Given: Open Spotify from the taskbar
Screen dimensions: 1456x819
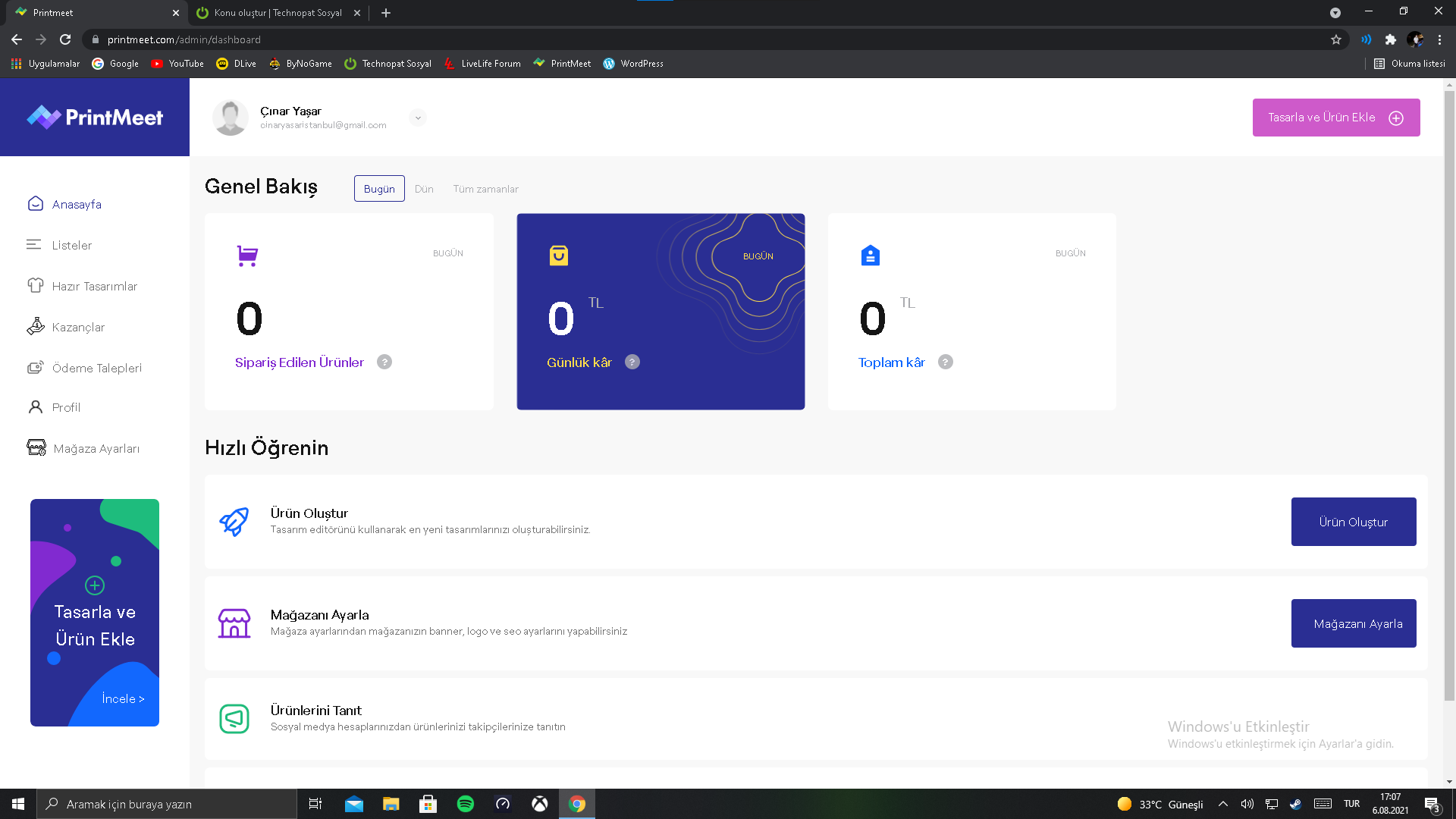Looking at the screenshot, I should 465,804.
